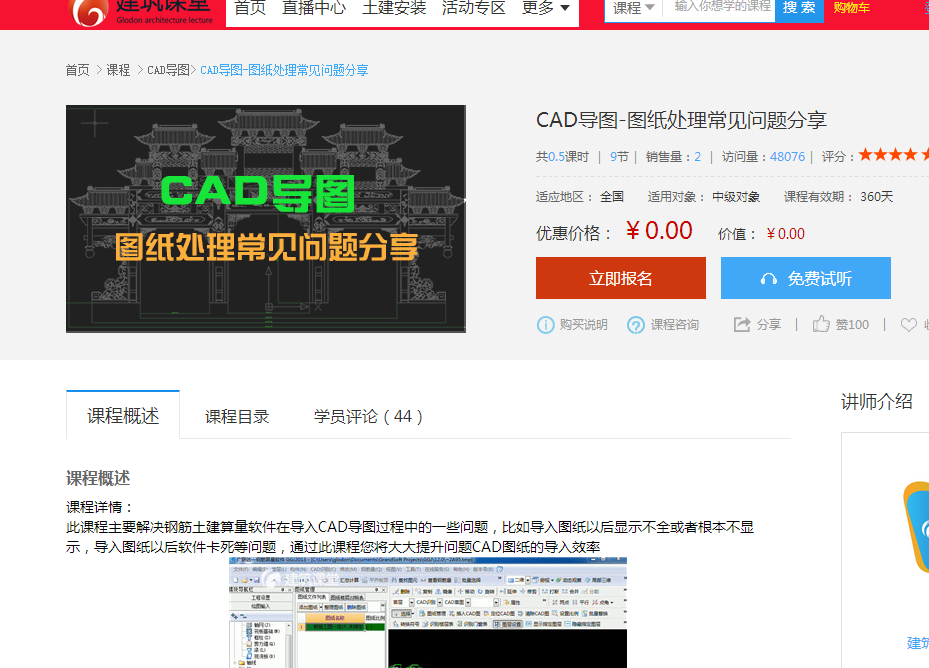Switch to the 课程目录 tab

(x=237, y=416)
